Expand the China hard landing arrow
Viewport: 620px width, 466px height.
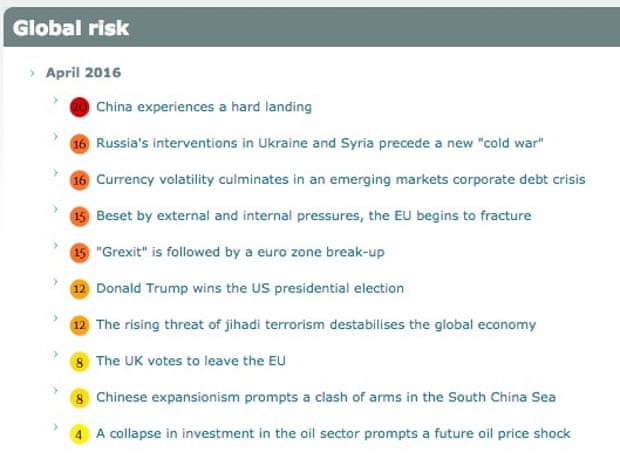(57, 100)
